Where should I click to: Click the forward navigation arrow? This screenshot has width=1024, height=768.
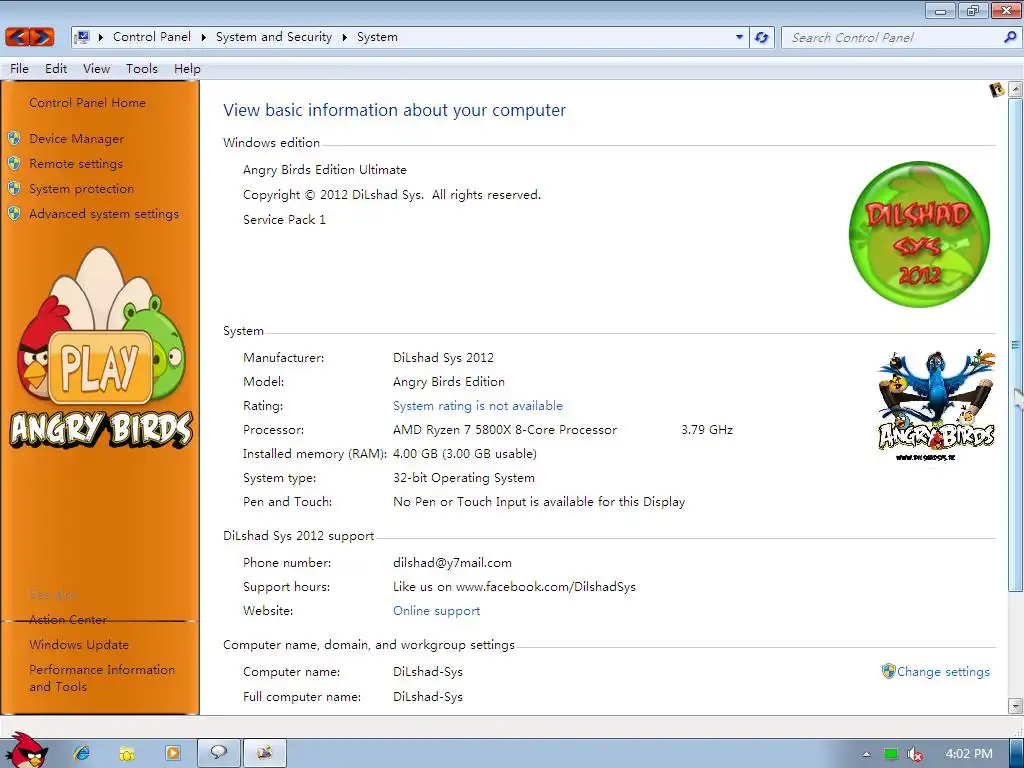click(x=42, y=37)
